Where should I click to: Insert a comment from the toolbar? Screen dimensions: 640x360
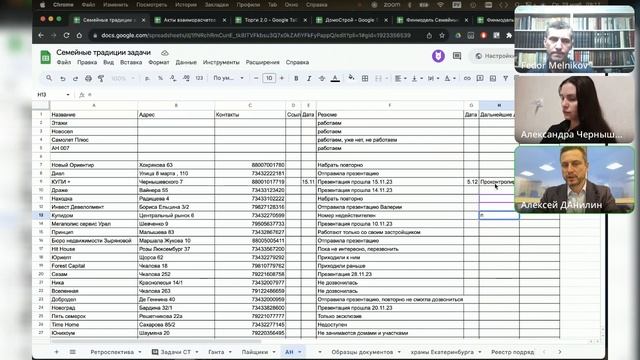(x=480, y=78)
